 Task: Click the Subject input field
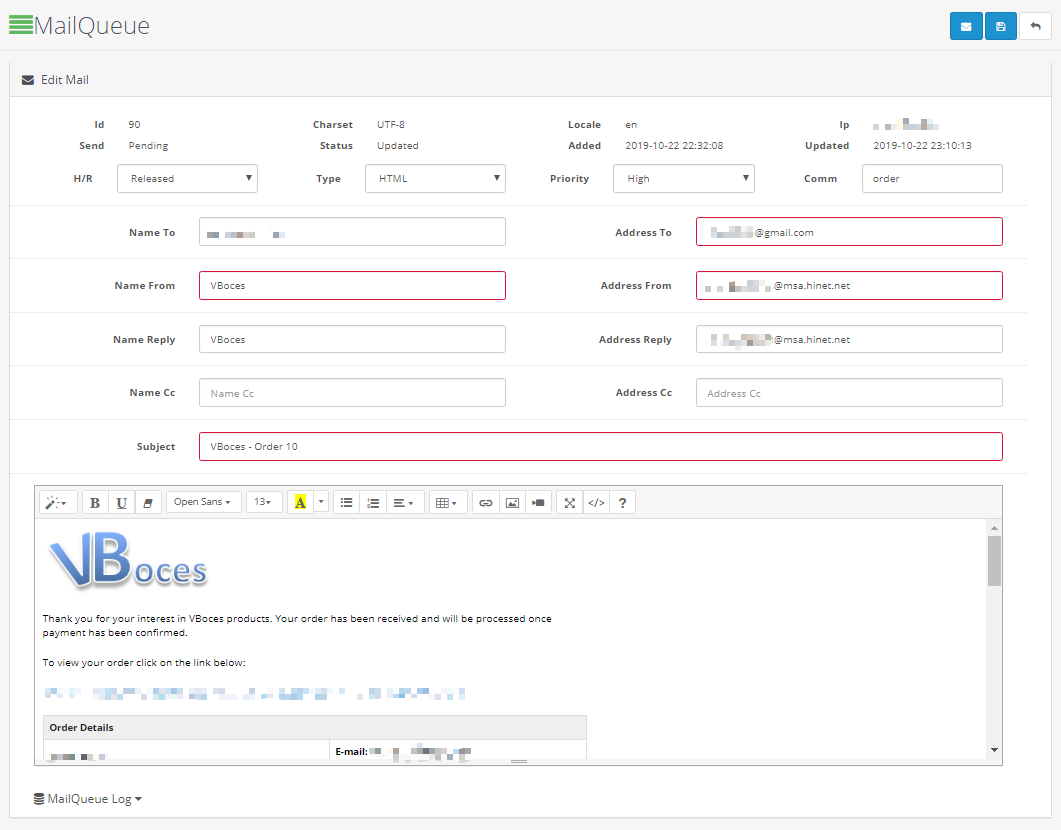pos(601,446)
